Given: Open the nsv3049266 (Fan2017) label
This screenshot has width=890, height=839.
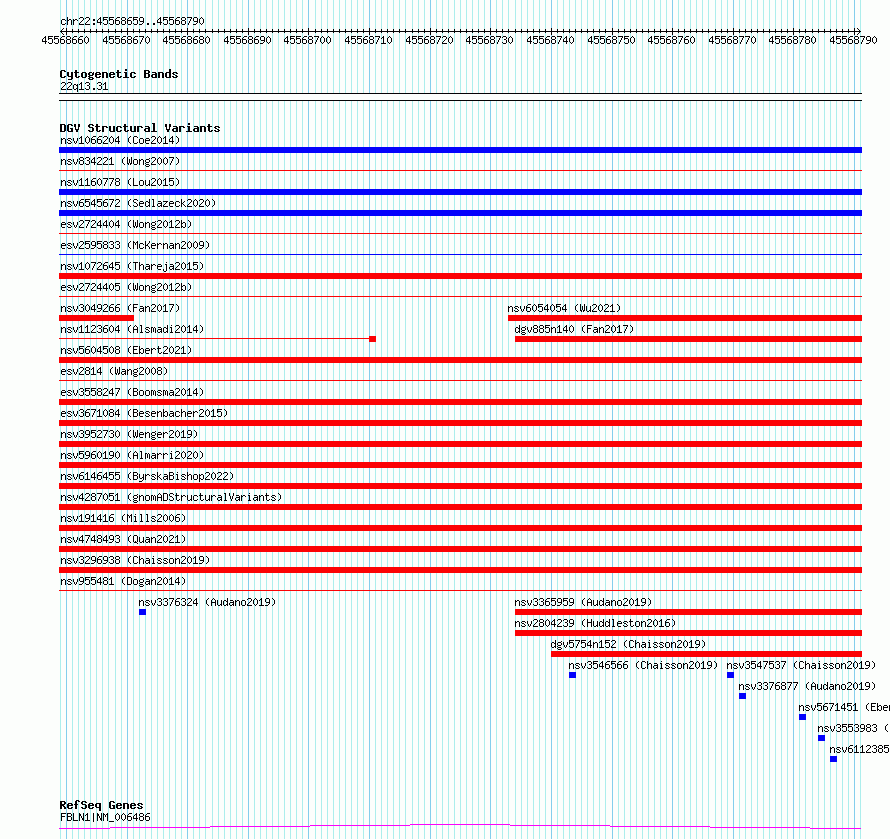Looking at the screenshot, I should (x=120, y=308).
